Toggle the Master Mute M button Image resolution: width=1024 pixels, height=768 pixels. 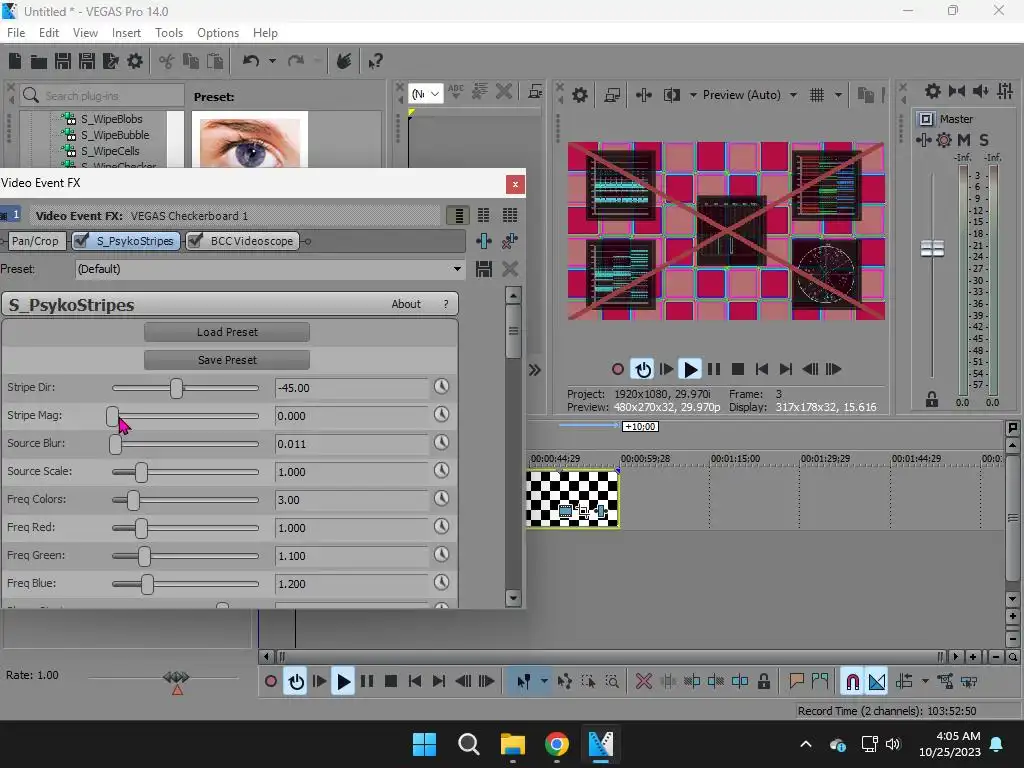964,140
